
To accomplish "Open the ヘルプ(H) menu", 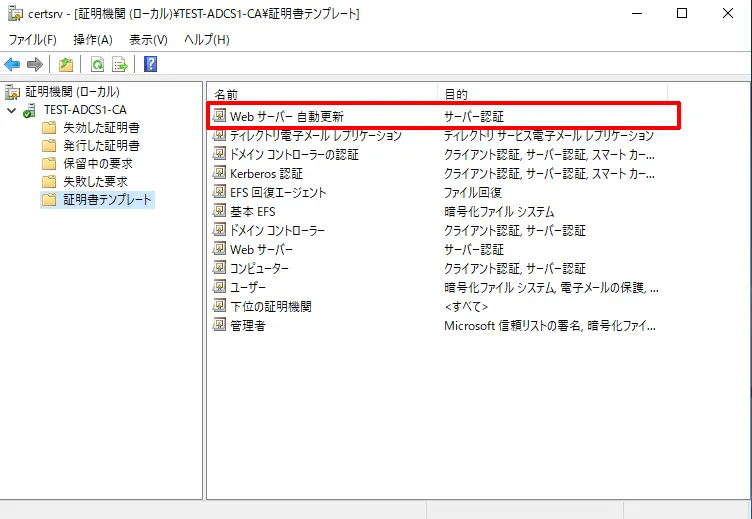I will (207, 40).
